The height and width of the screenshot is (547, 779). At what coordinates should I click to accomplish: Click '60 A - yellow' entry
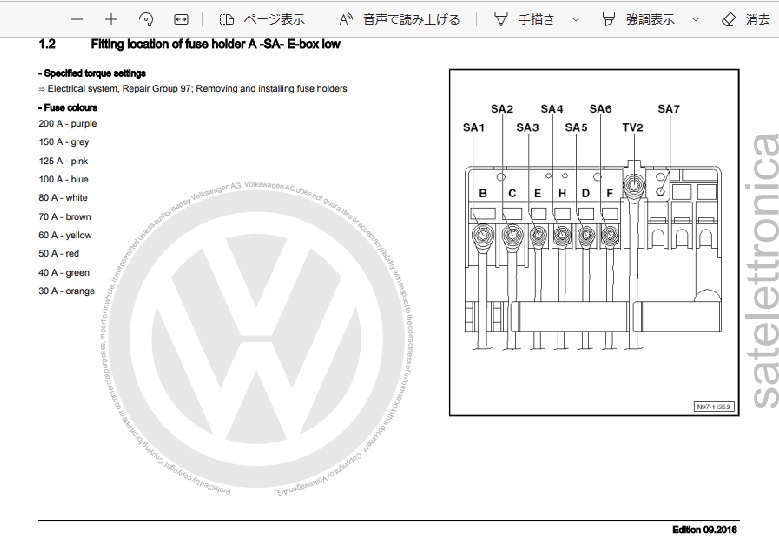pos(65,235)
